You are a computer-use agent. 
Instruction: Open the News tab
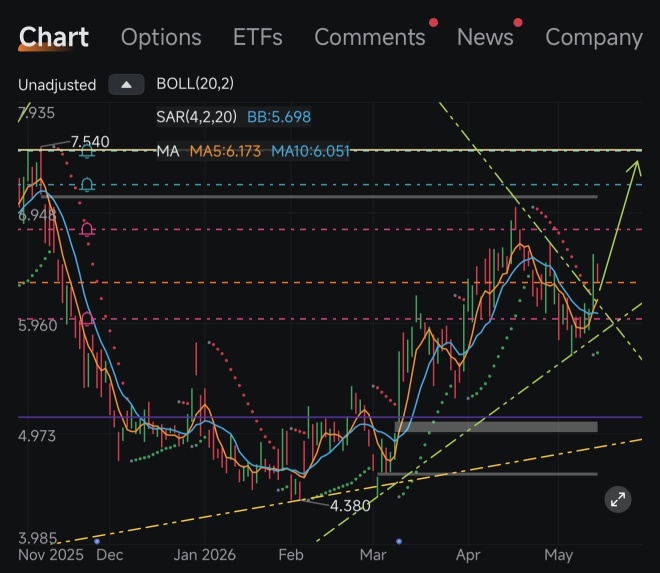coord(485,37)
